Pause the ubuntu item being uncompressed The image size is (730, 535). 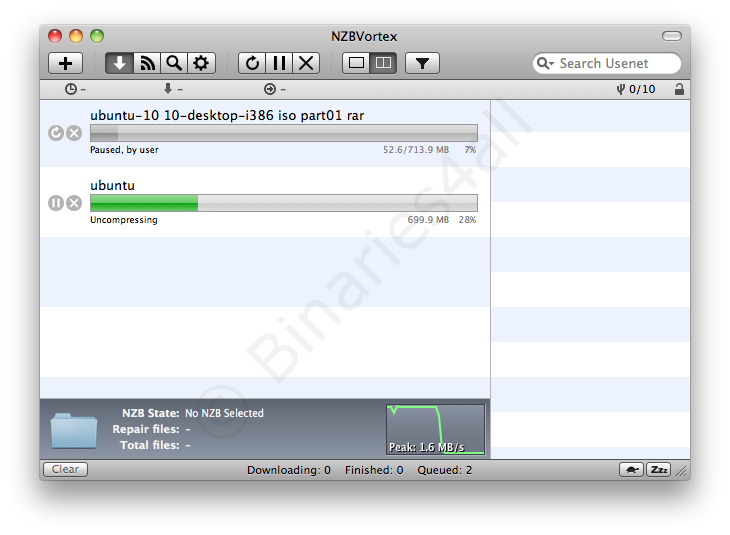point(56,203)
